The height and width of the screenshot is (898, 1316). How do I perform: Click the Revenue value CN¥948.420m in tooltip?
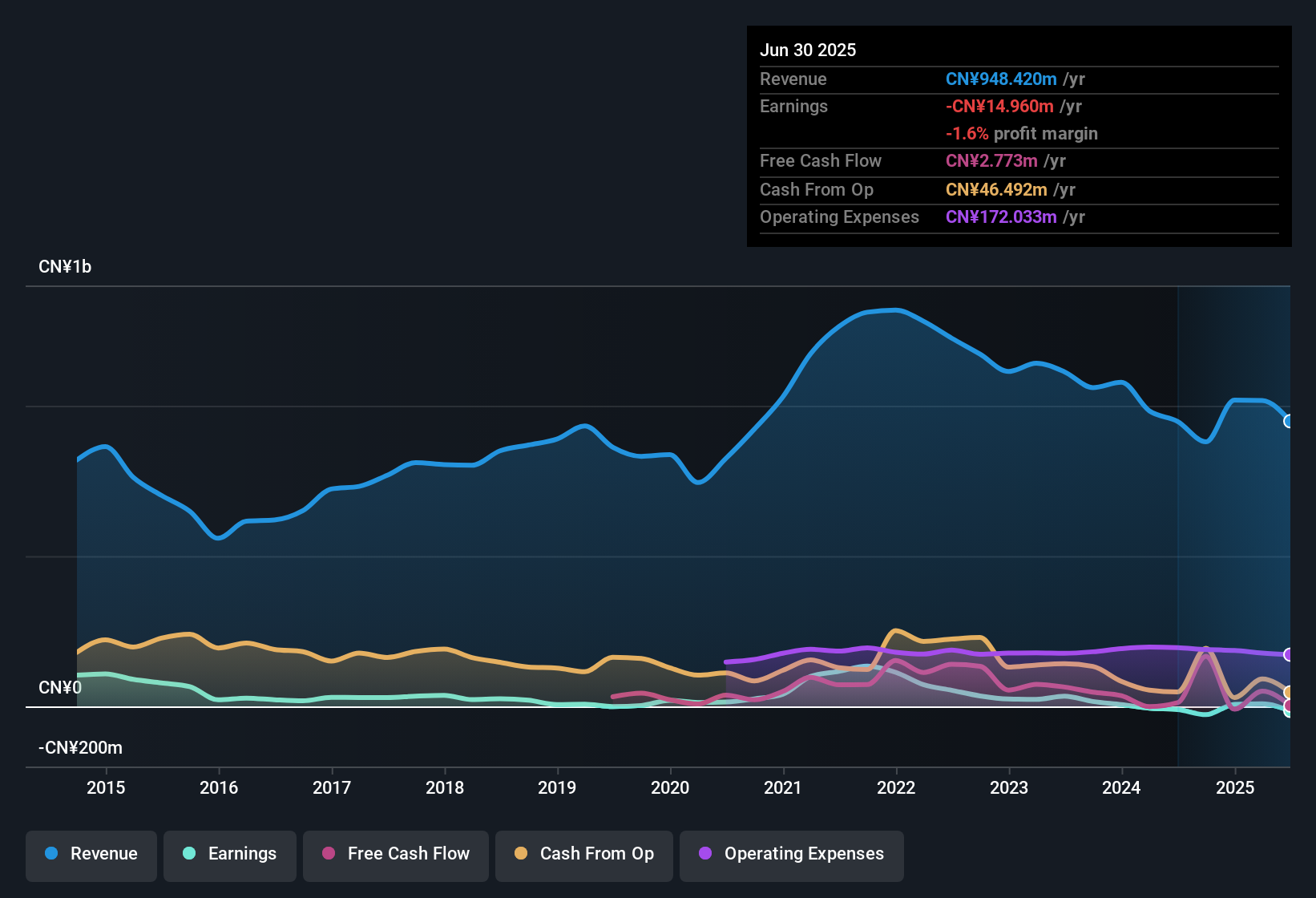coord(1001,79)
